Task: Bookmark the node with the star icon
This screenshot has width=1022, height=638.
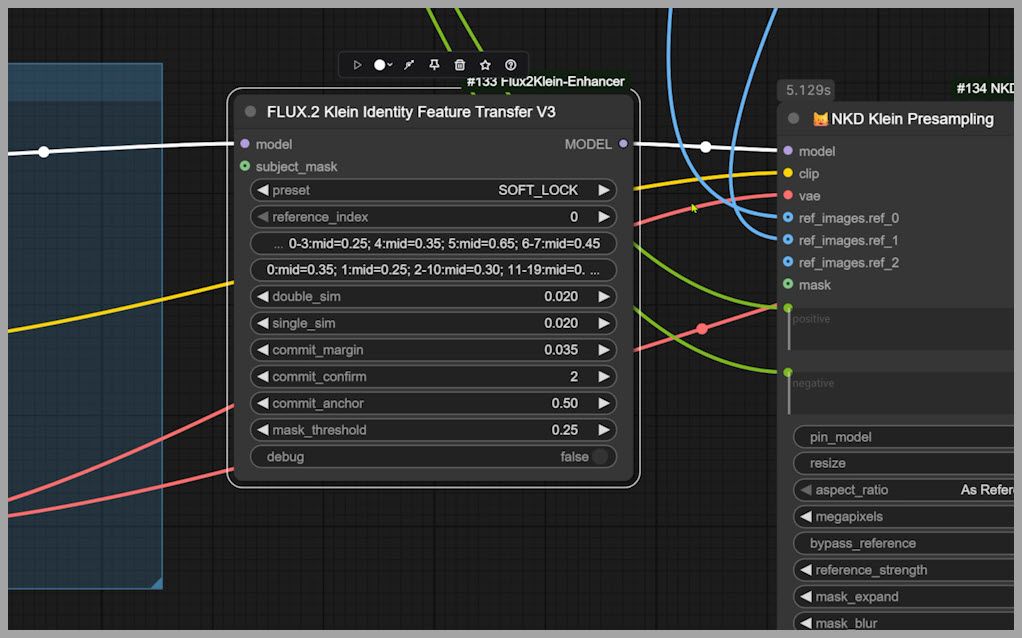Action: (485, 65)
